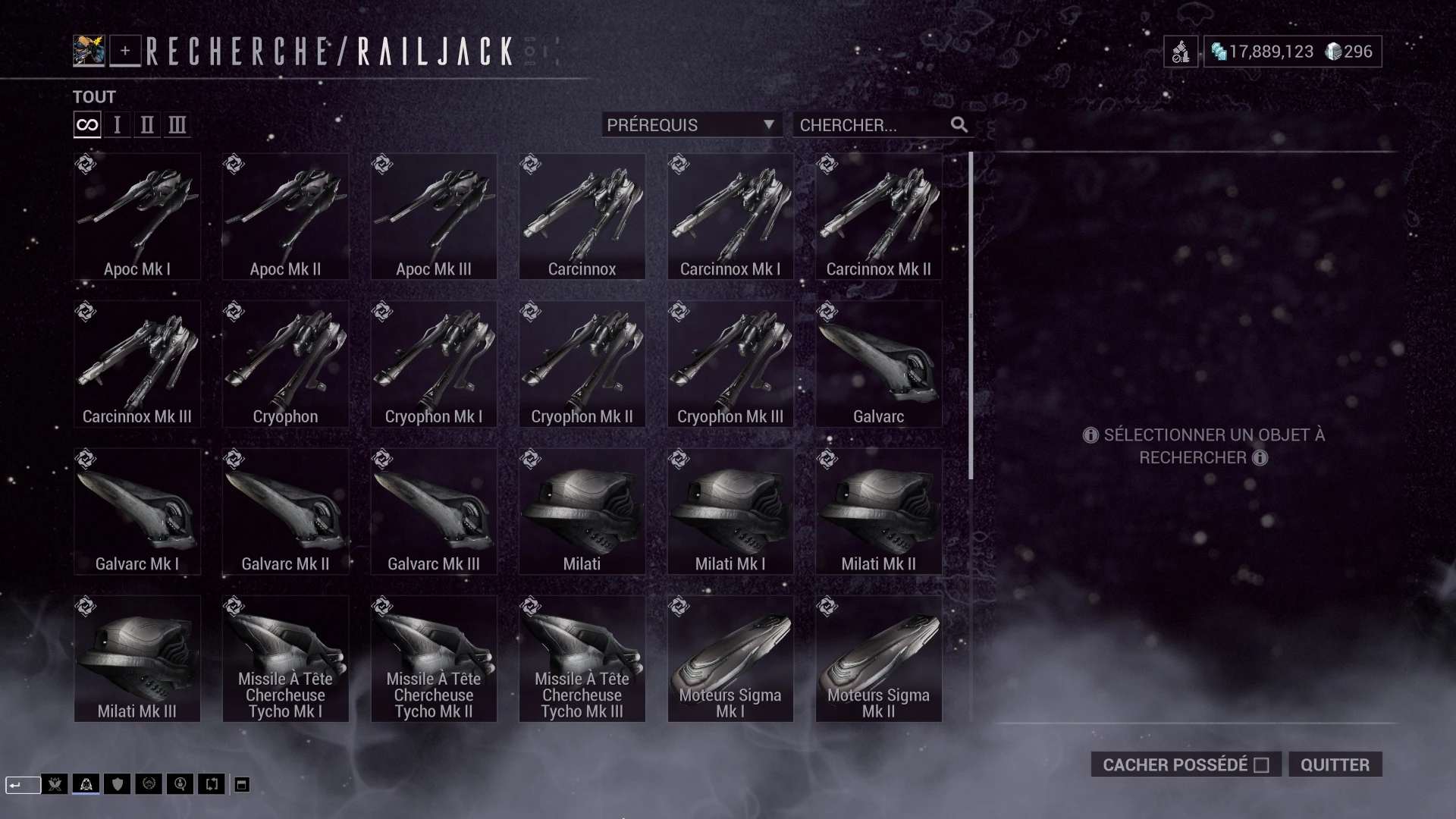The height and width of the screenshot is (819, 1456).
Task: Expand the chat enter-key input box
Action: [x=23, y=785]
